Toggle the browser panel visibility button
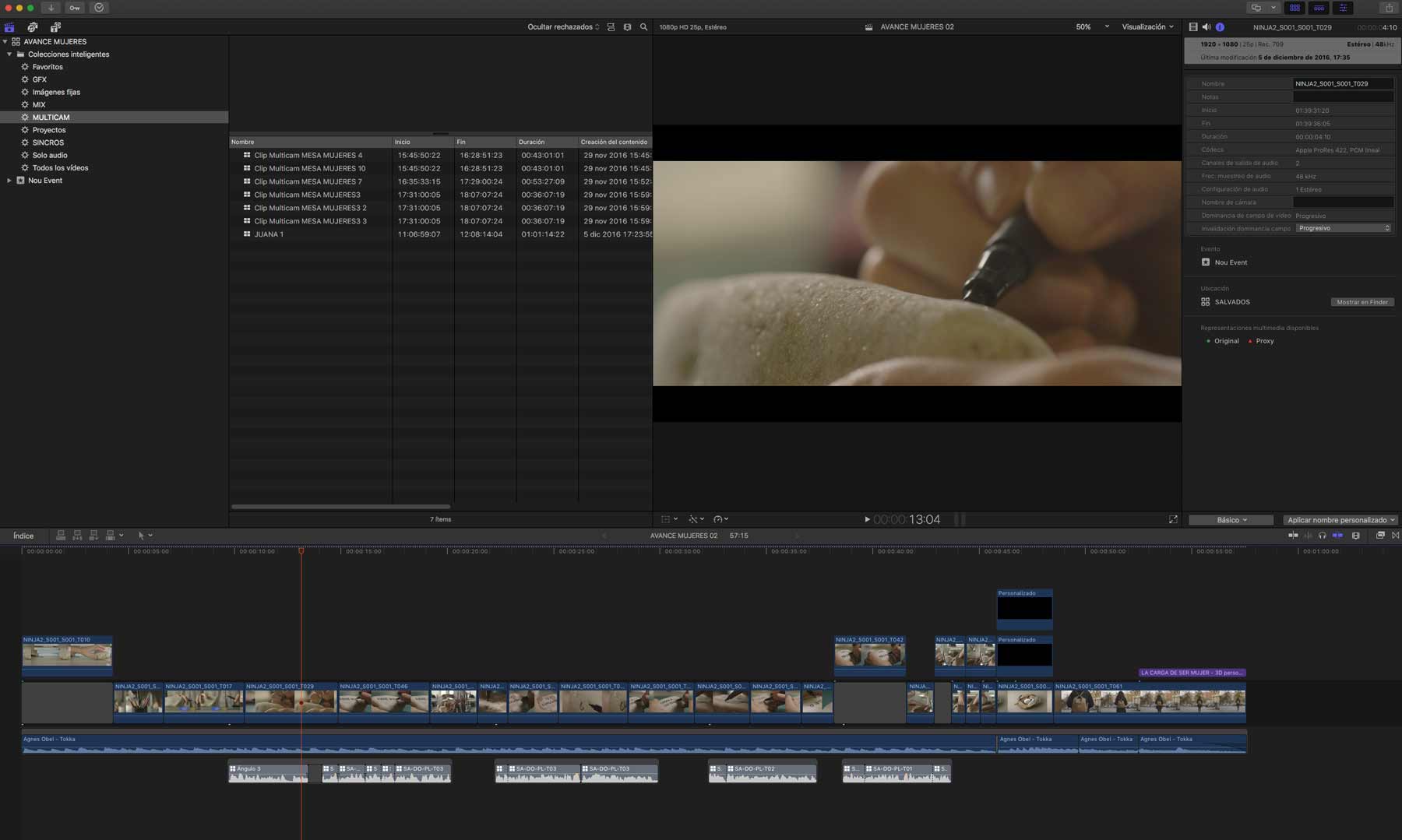Screen dimensions: 1402x840 (x=1295, y=8)
